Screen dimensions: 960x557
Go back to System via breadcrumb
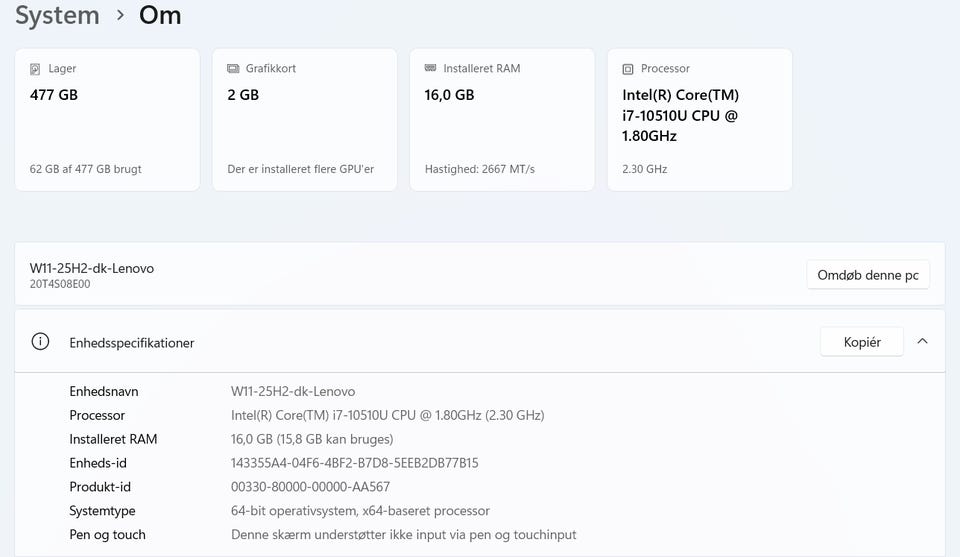57,16
